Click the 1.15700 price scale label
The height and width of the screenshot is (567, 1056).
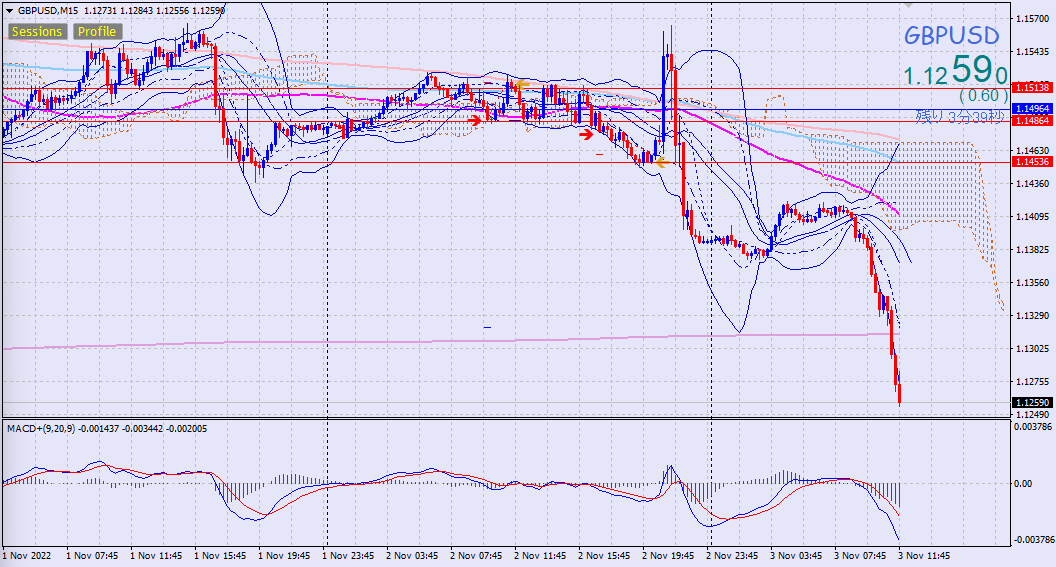(1032, 18)
